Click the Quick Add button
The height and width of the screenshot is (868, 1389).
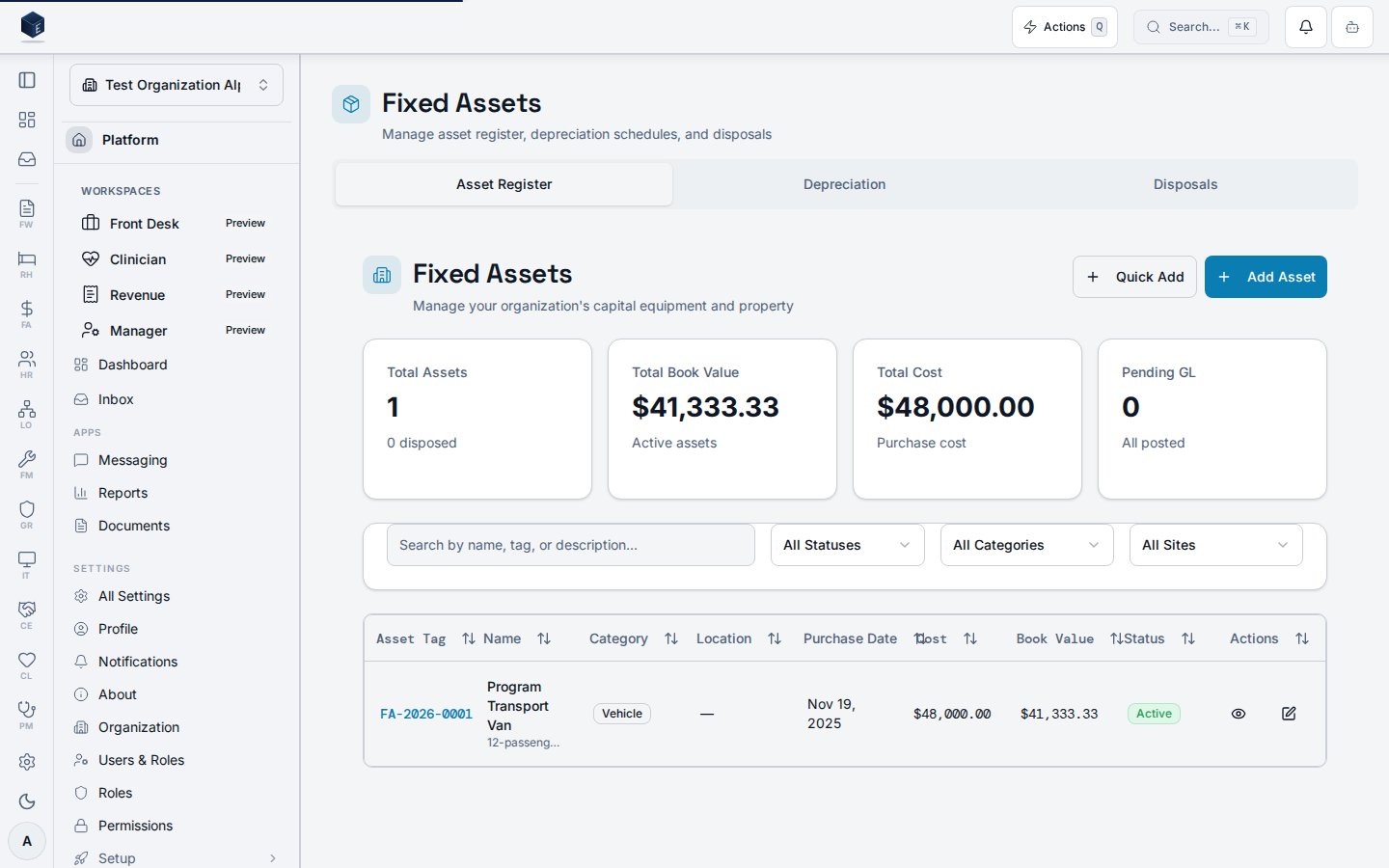(x=1134, y=277)
